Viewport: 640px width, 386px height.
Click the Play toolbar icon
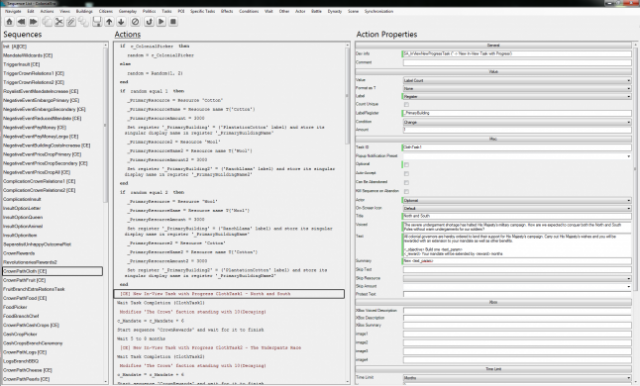pyautogui.click(x=161, y=22)
